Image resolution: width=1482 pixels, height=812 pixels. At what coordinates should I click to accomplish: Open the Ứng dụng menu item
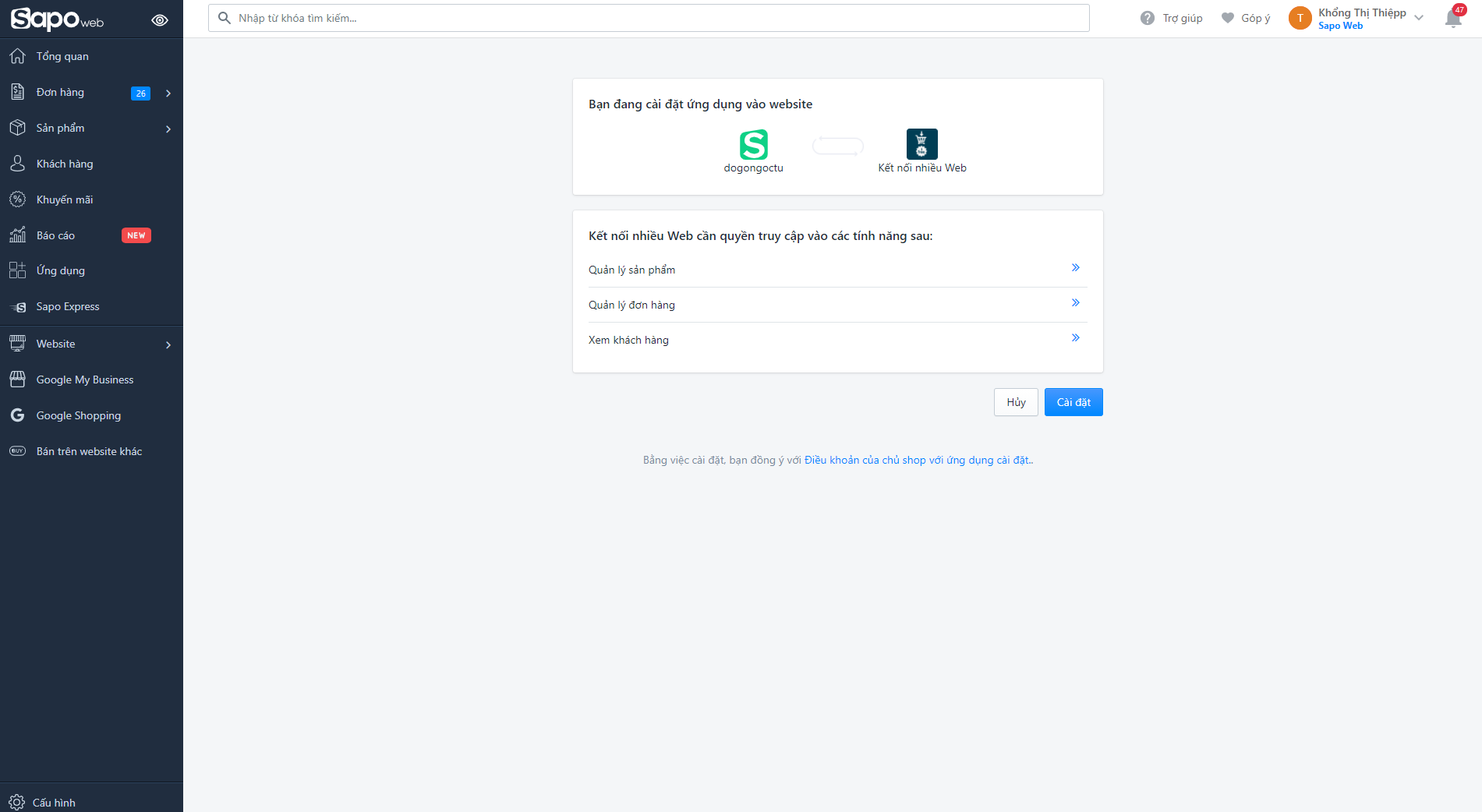(x=91, y=270)
